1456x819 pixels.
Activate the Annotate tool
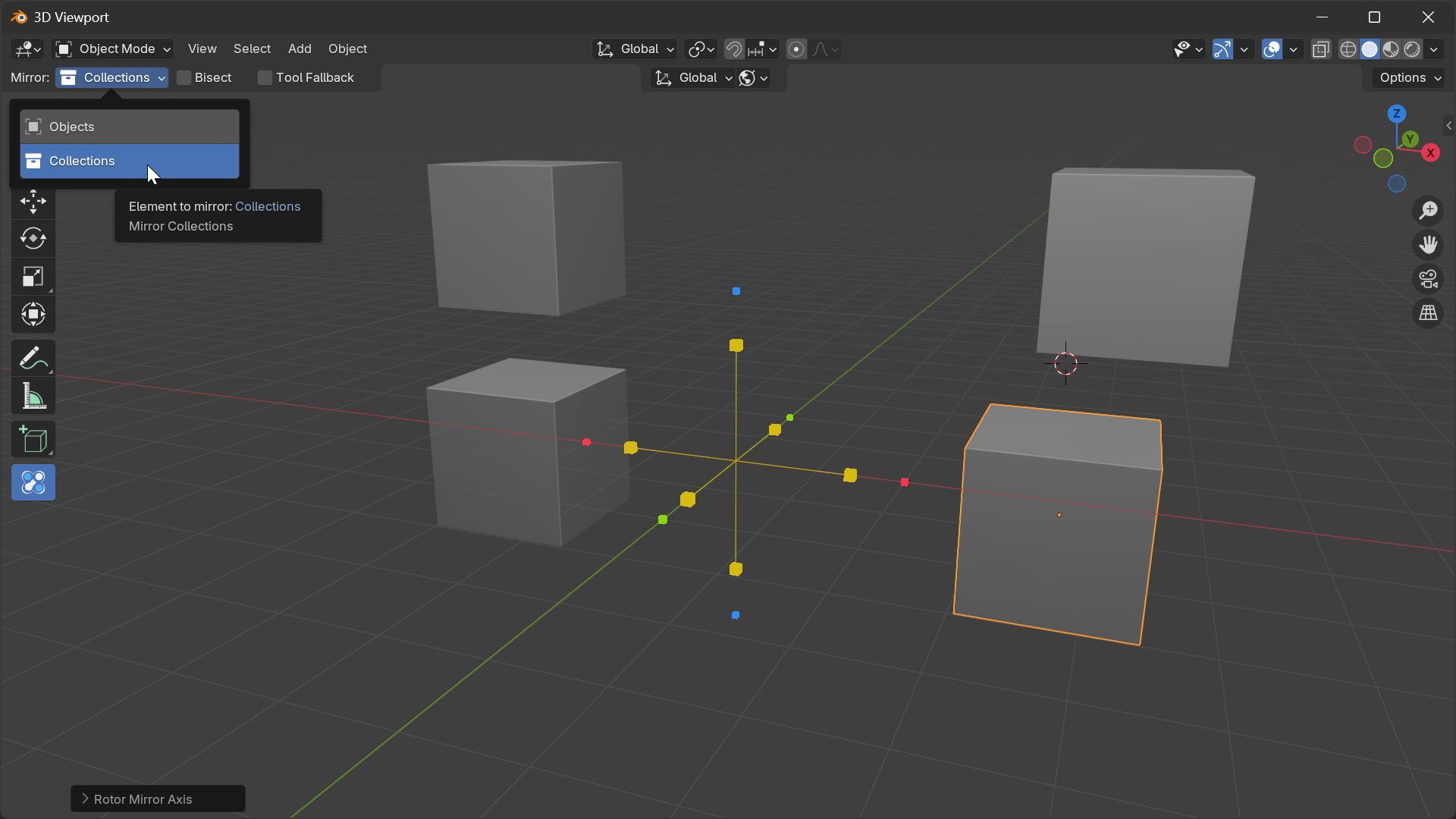pyautogui.click(x=33, y=357)
